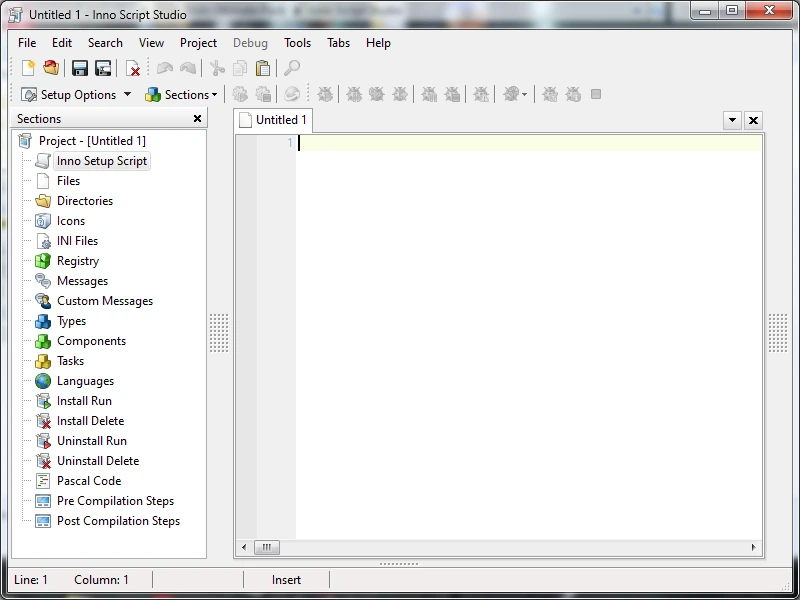Click the right scroll arrow in editor
The height and width of the screenshot is (600, 800).
click(754, 547)
